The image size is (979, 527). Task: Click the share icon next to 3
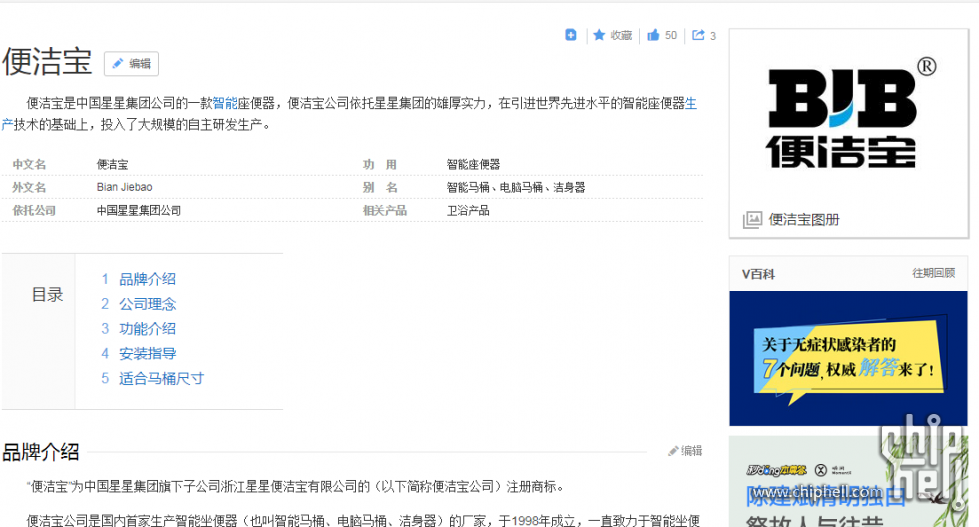click(698, 35)
